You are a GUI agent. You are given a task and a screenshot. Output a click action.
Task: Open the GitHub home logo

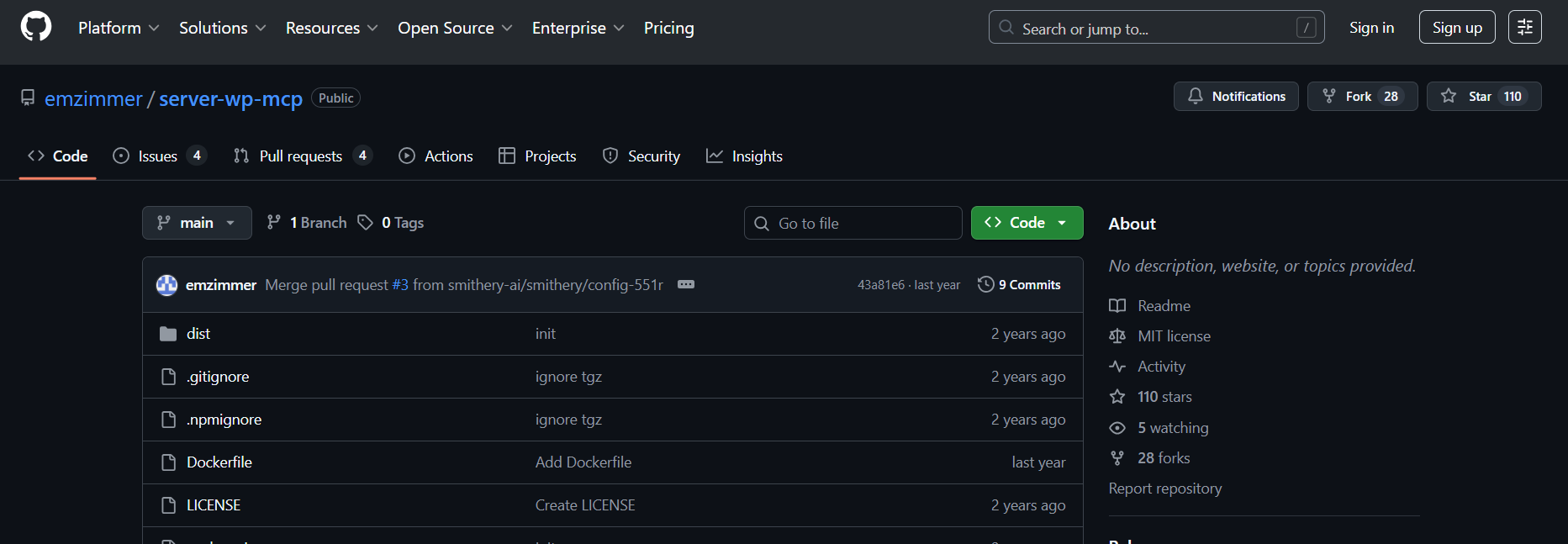36,27
